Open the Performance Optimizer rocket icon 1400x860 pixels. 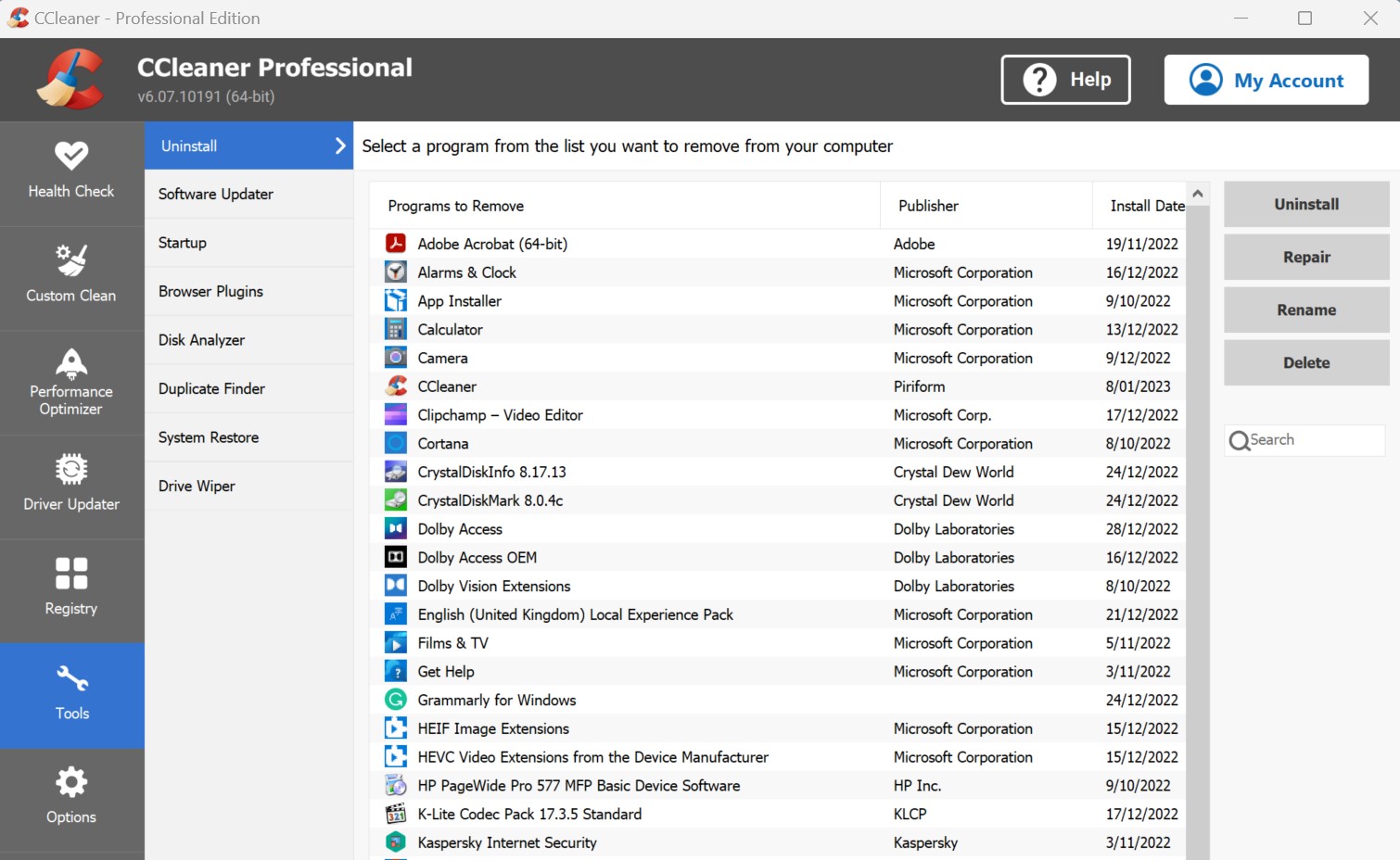[71, 364]
